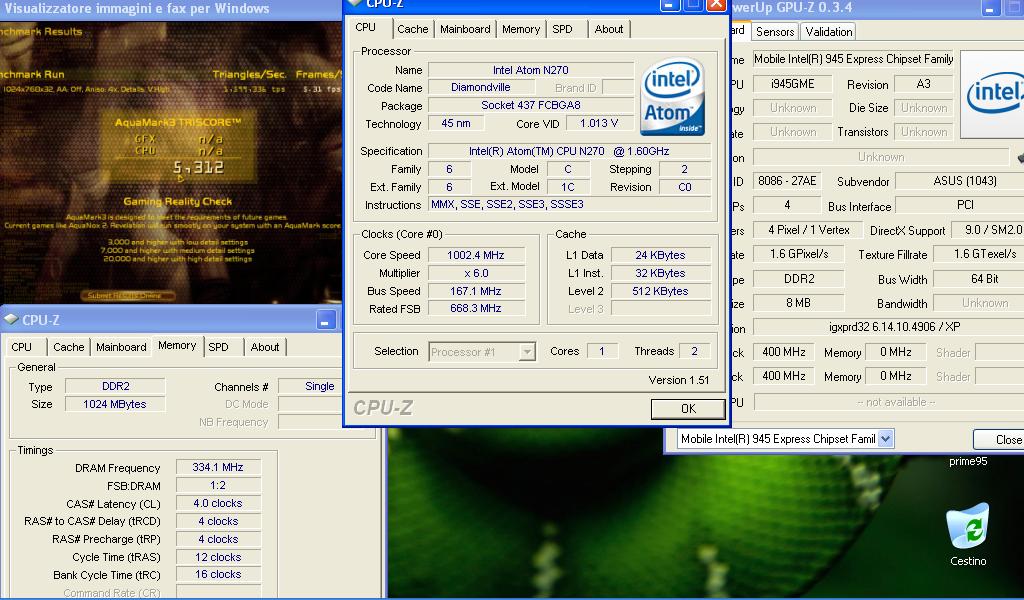The width and height of the screenshot is (1024, 600).
Task: Select Cache tab in the Memory CPU-Z window
Action: pyautogui.click(x=69, y=347)
